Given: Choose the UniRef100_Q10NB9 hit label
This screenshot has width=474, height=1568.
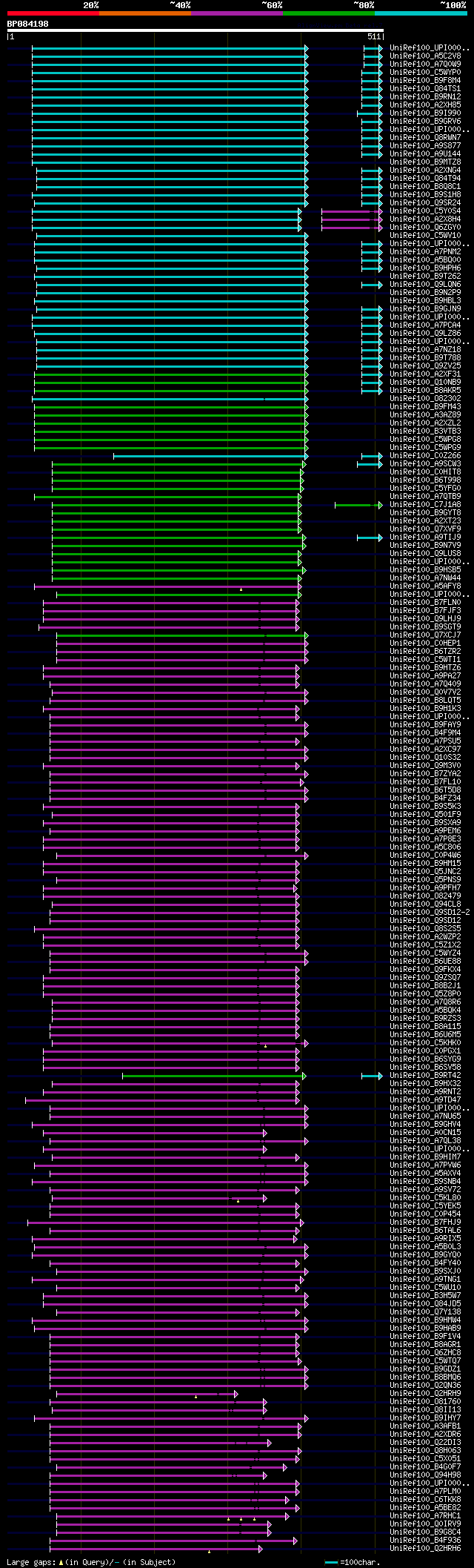Looking at the screenshot, I should coord(425,382).
